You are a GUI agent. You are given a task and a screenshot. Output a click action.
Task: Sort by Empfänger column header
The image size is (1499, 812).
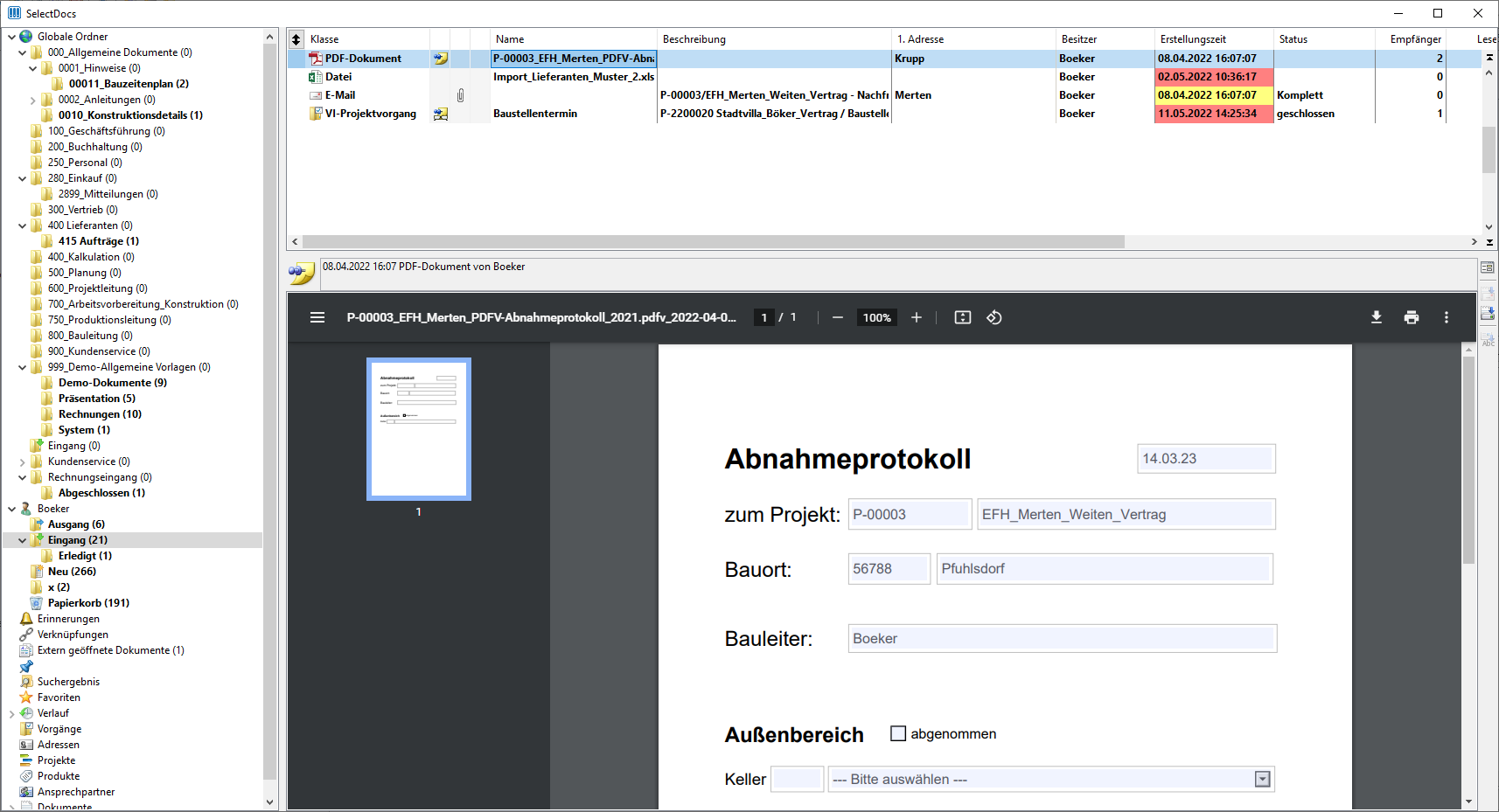tap(1410, 39)
